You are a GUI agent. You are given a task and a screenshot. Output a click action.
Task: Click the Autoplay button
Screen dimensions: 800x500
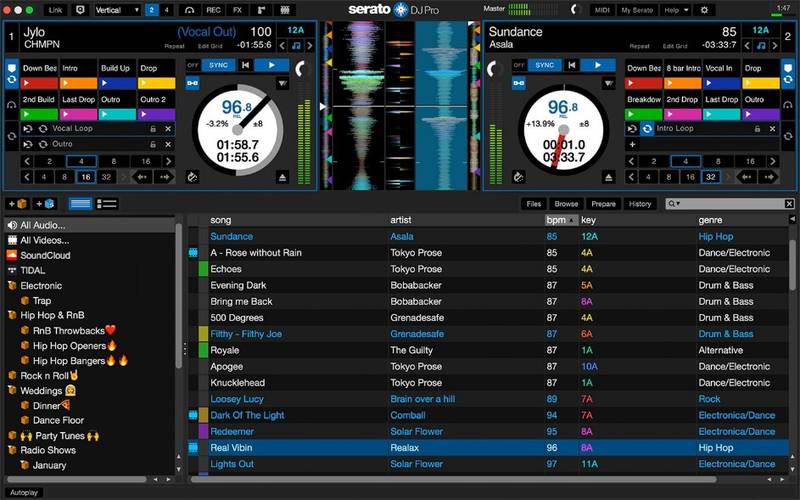[x=25, y=492]
